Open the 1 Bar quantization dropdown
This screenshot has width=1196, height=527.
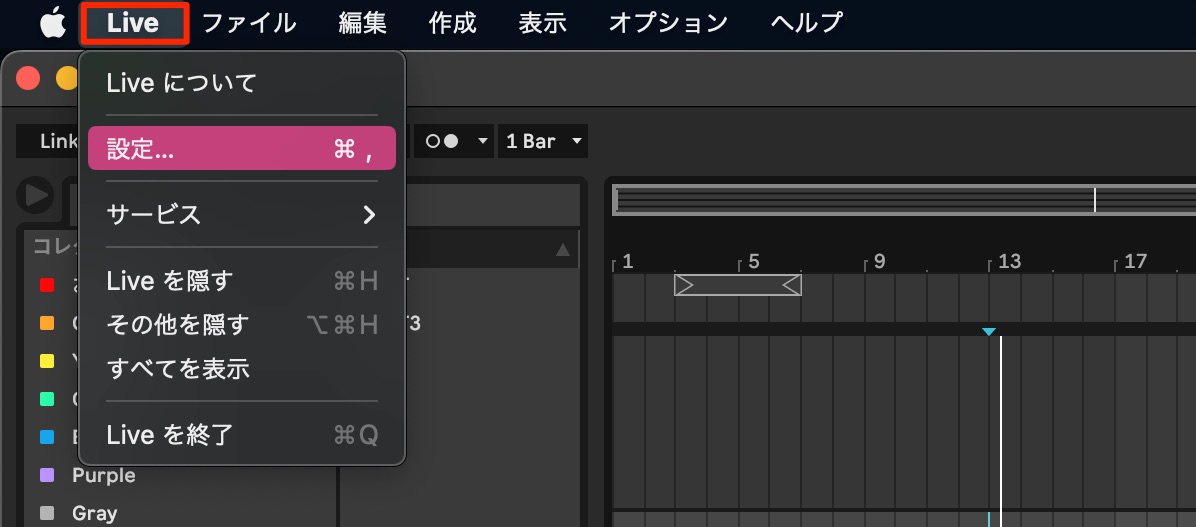point(544,141)
